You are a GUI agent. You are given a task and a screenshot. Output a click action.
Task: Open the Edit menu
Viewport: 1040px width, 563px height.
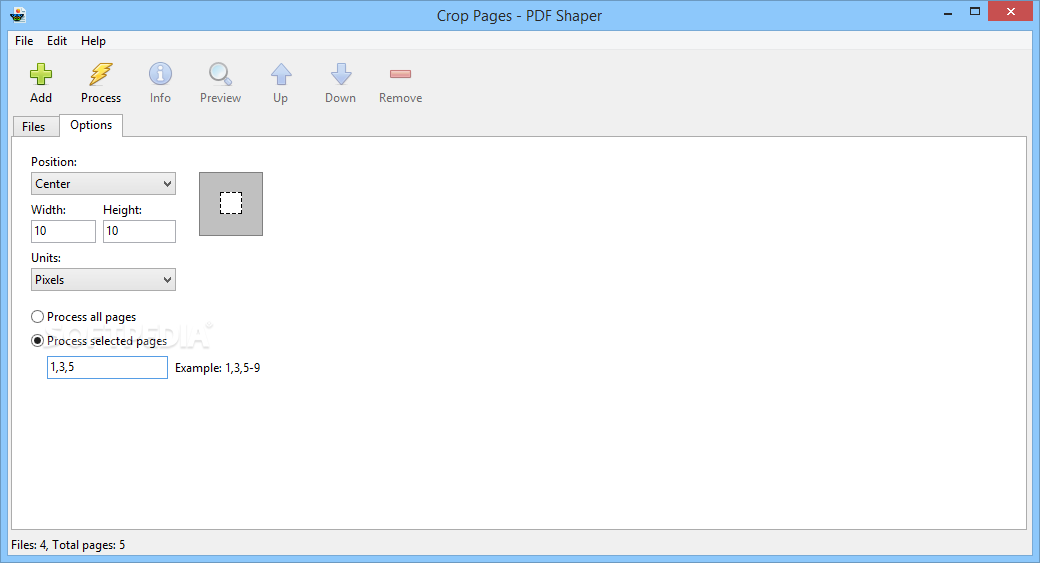[x=57, y=40]
